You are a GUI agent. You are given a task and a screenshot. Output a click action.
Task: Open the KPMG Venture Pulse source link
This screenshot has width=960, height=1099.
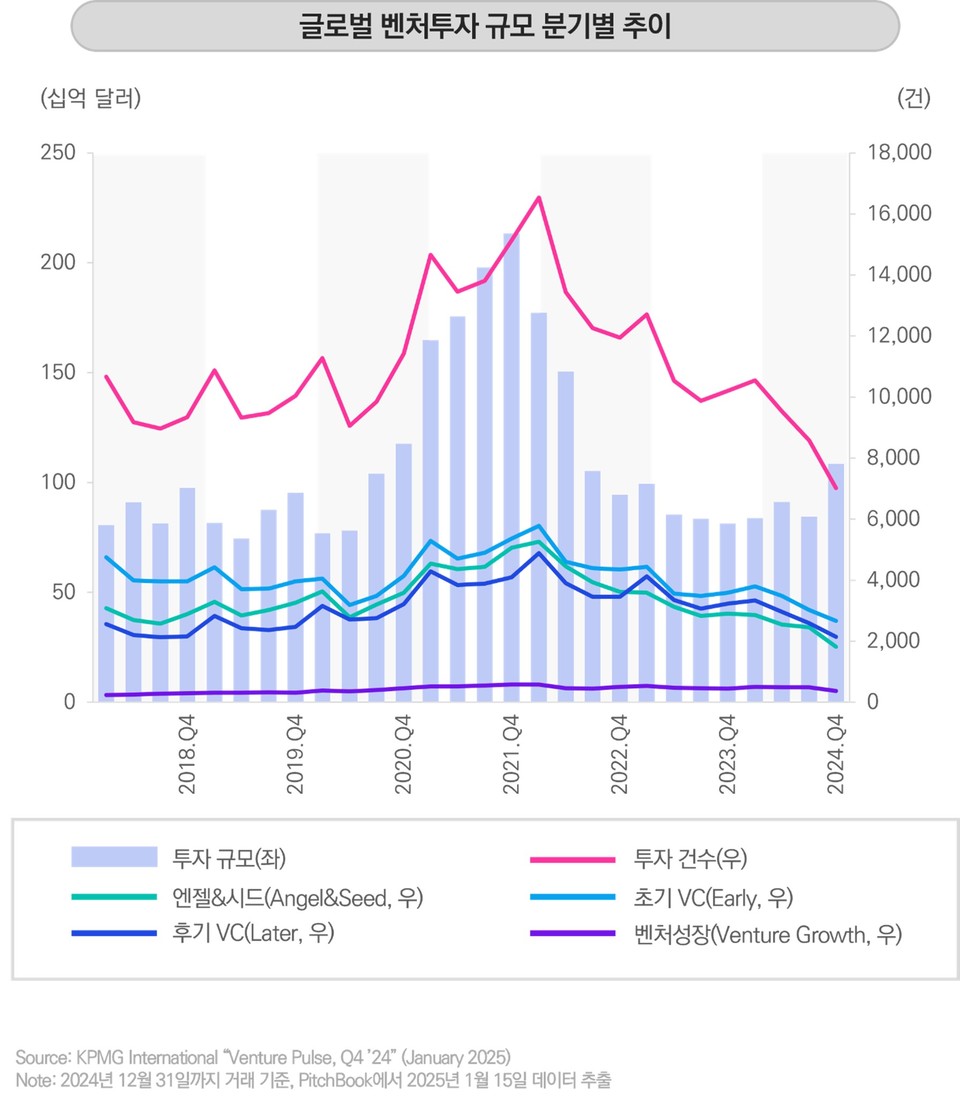pos(266,1055)
